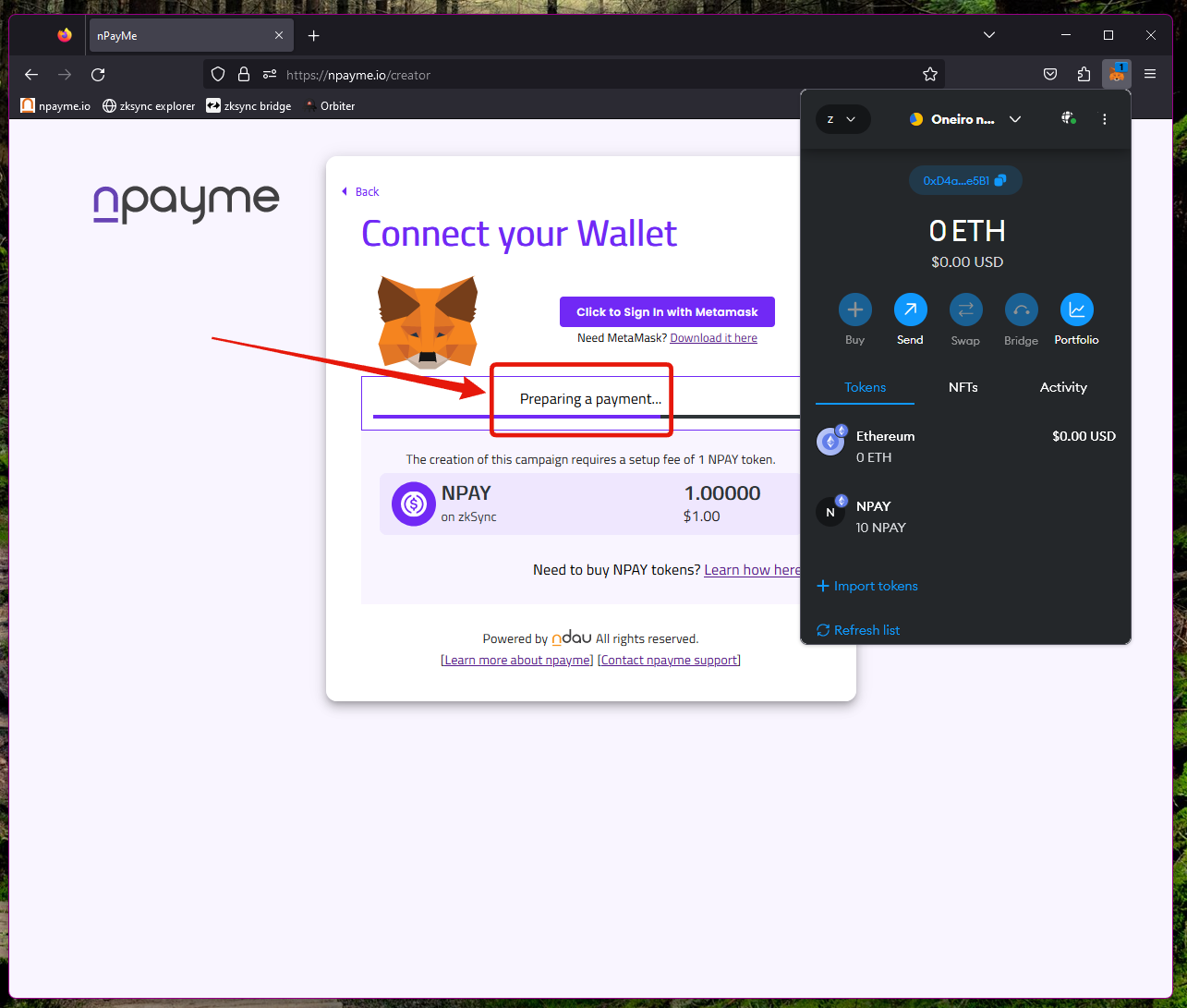The height and width of the screenshot is (1008, 1187).
Task: Click the Firefox logo icon in the tab bar
Action: (65, 35)
